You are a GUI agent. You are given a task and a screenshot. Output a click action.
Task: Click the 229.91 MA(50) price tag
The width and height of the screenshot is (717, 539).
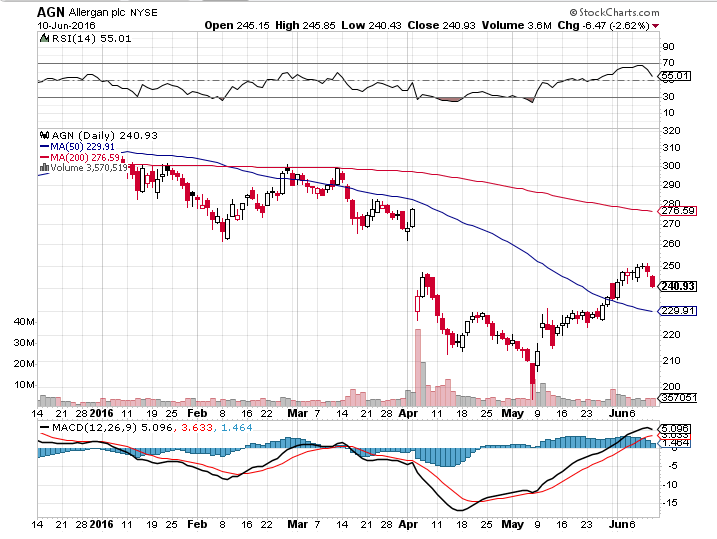pos(678,311)
